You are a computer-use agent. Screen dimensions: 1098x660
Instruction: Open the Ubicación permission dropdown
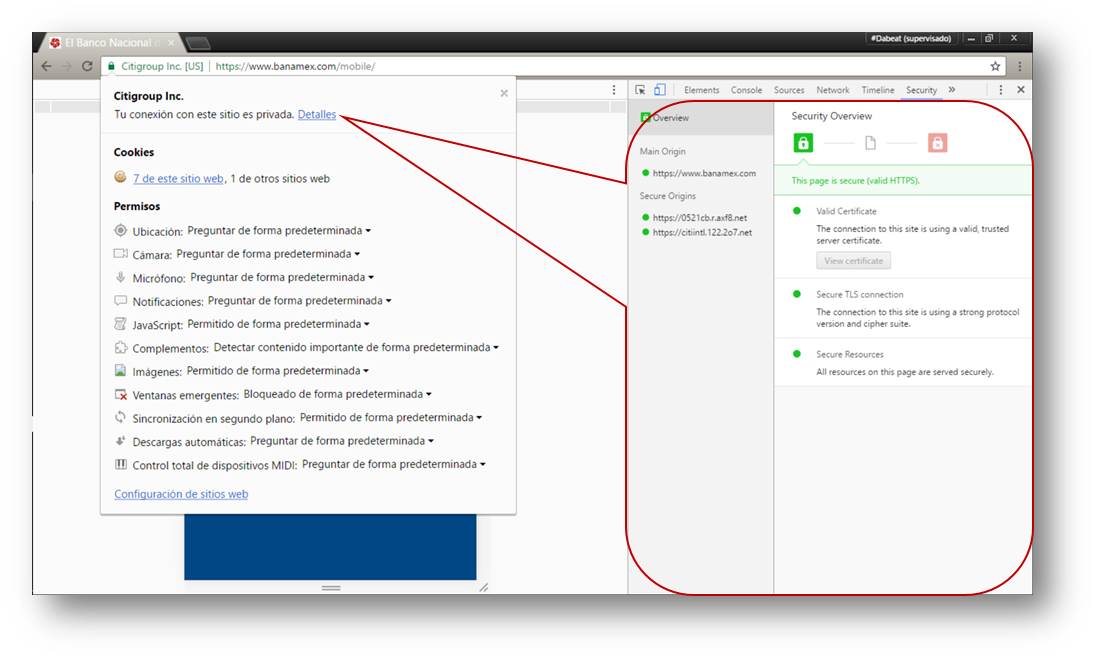(279, 230)
